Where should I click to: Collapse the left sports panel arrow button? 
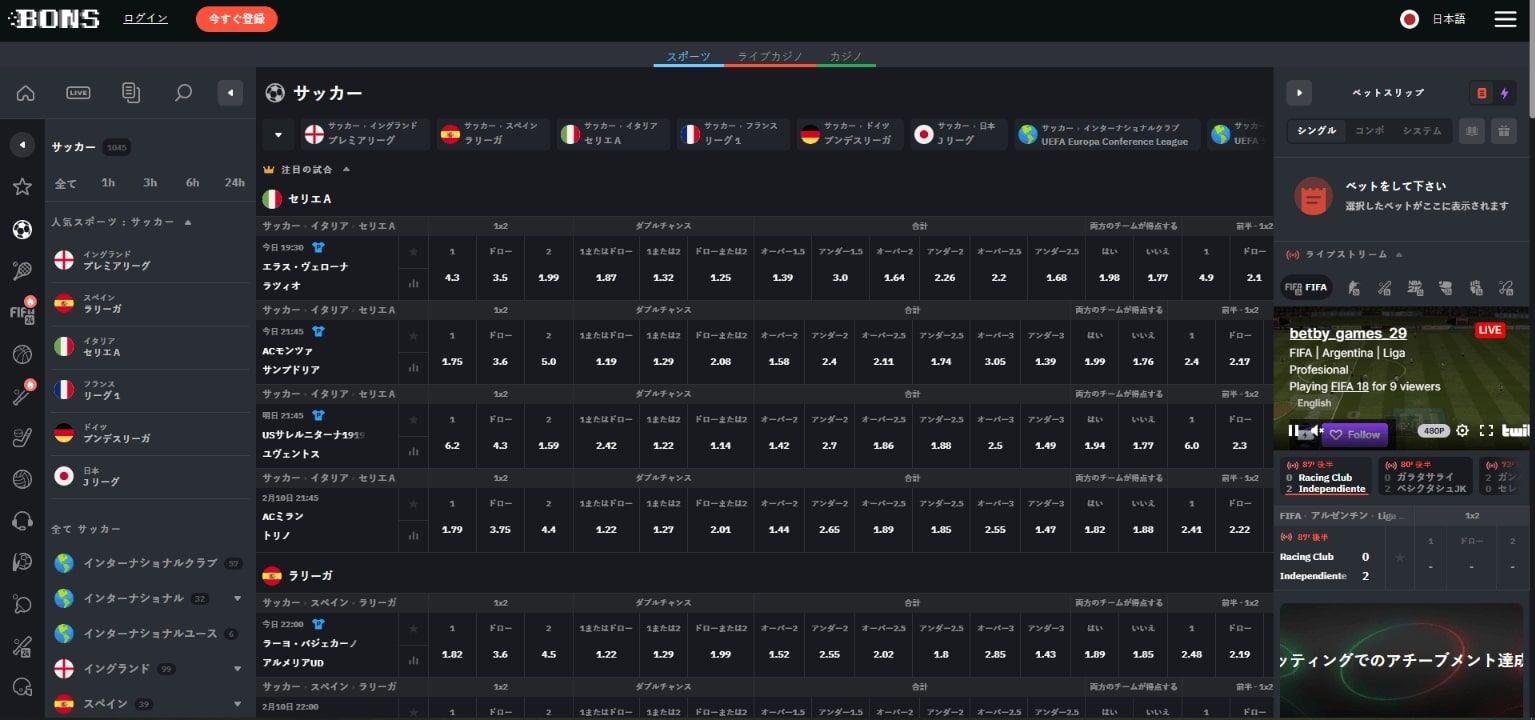click(x=230, y=93)
